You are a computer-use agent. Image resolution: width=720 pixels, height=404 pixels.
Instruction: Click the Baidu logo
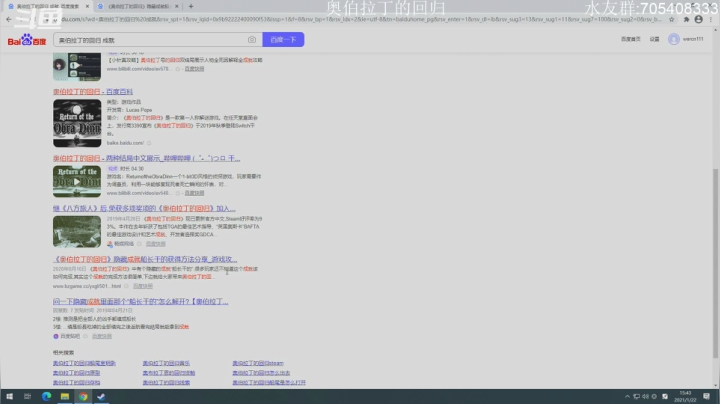click(27, 40)
